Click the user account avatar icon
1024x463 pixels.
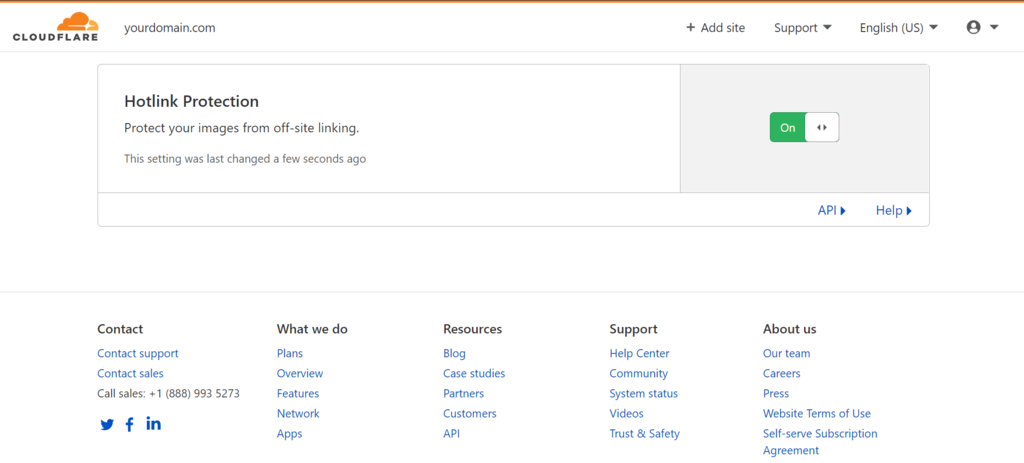(973, 28)
